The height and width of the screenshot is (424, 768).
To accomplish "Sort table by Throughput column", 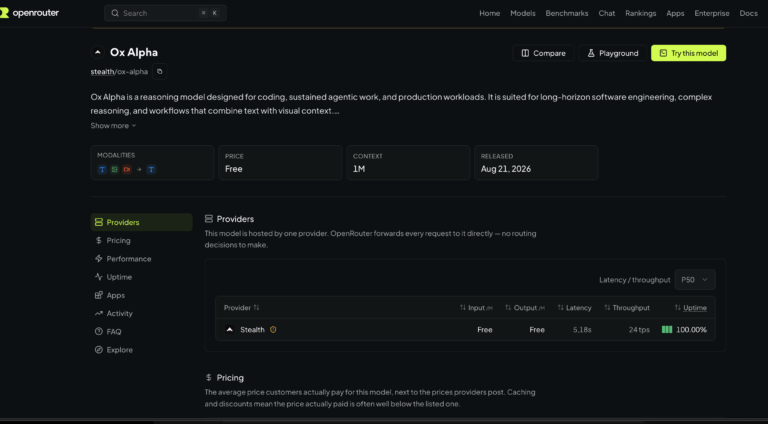I will [626, 307].
